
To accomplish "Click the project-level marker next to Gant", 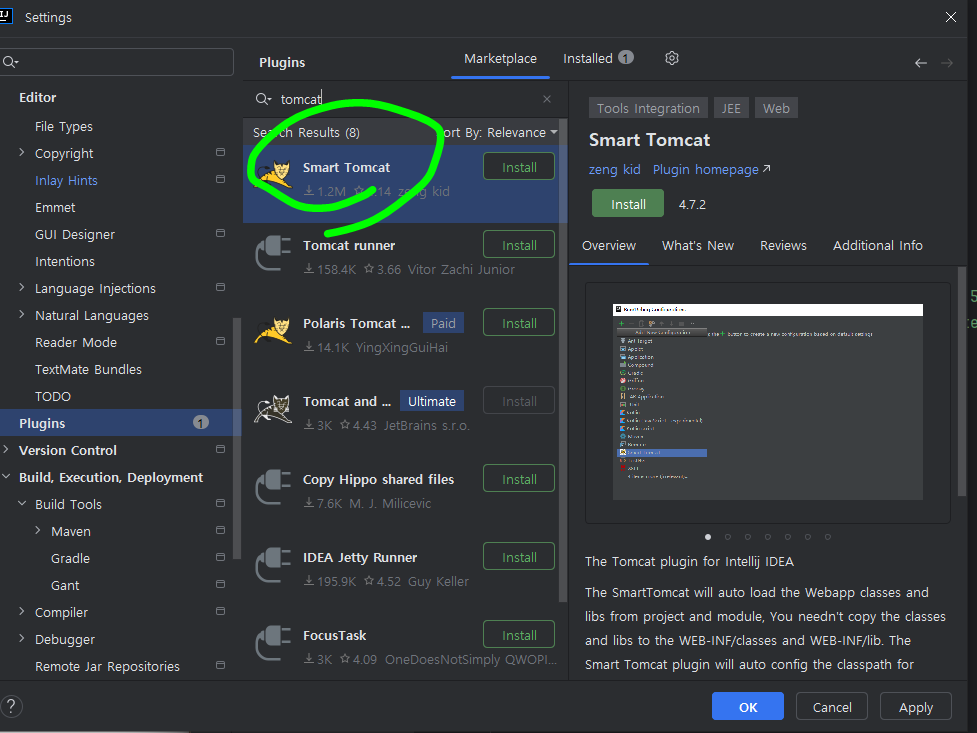I will click(x=220, y=584).
